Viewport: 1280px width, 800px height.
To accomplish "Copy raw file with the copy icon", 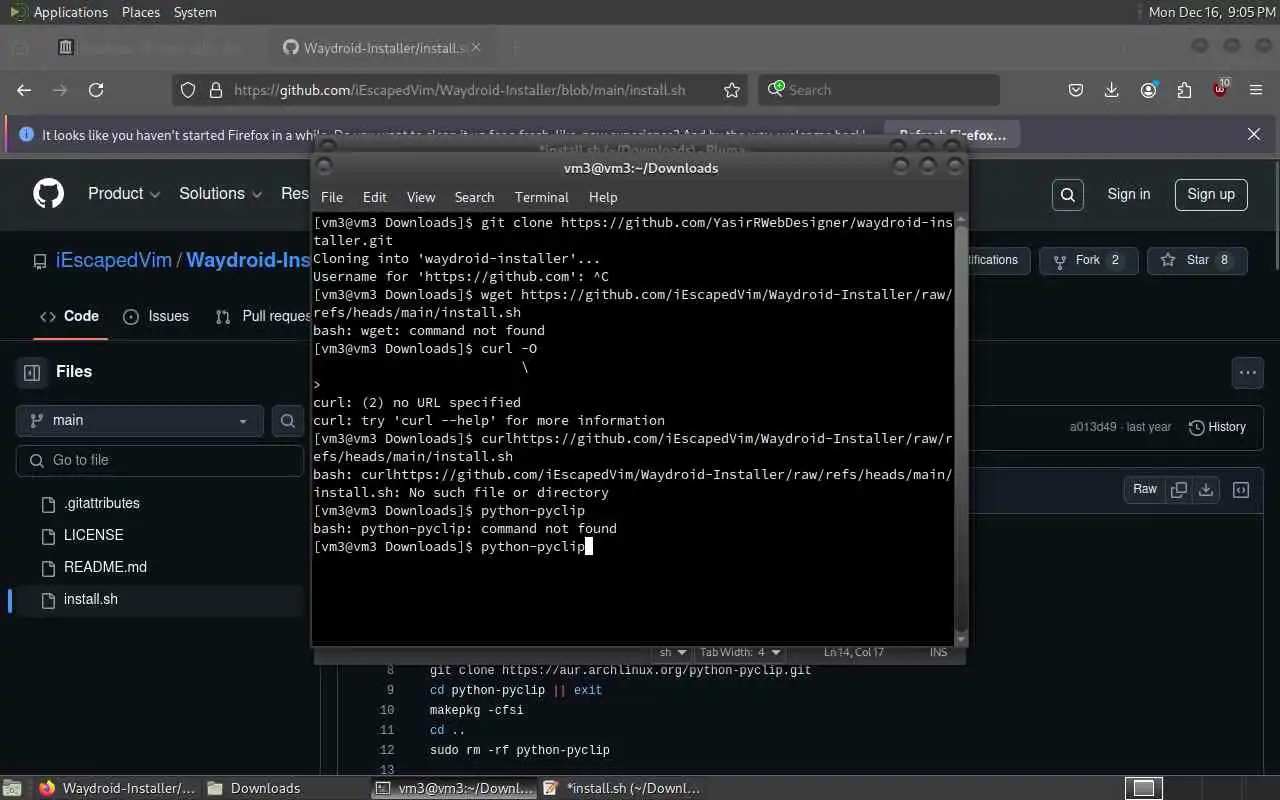I will coord(1179,490).
